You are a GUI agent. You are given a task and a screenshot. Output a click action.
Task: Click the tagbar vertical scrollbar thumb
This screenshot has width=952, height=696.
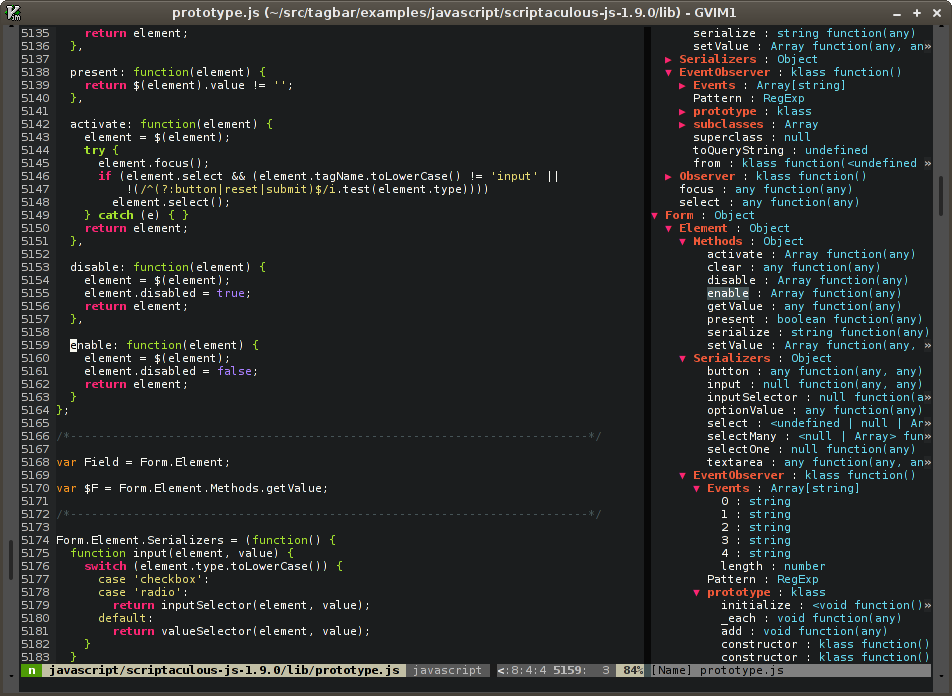coord(941,196)
